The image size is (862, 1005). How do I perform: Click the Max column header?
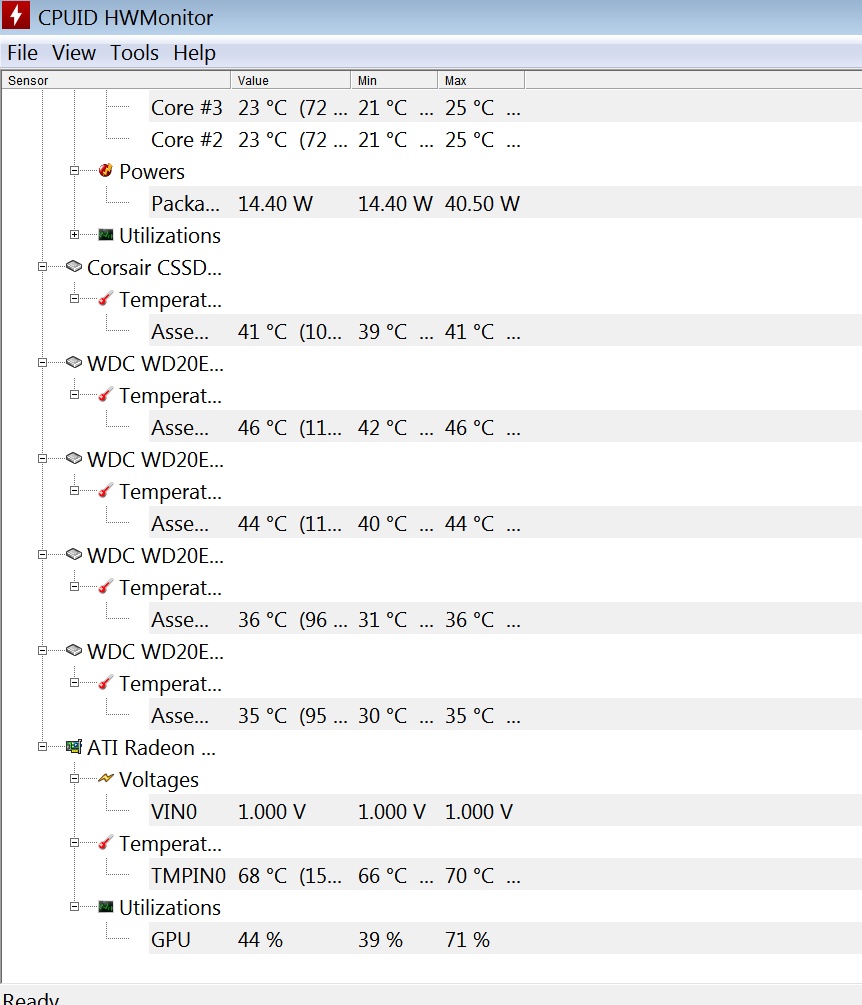(x=481, y=80)
